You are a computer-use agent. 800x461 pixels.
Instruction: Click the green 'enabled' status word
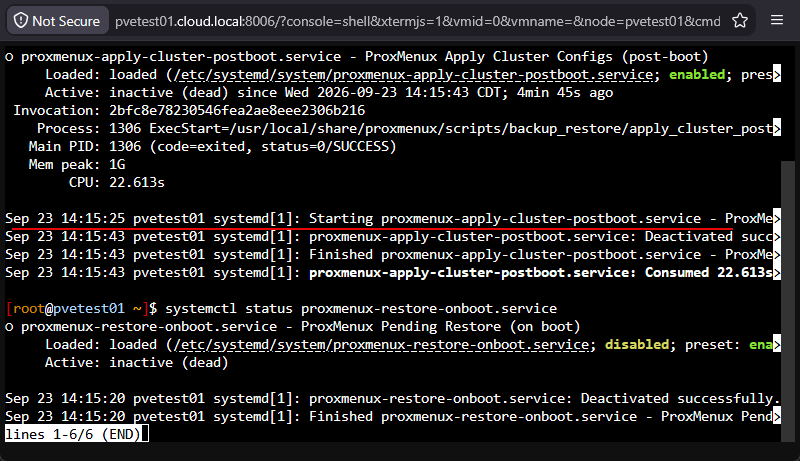pyautogui.click(x=697, y=74)
